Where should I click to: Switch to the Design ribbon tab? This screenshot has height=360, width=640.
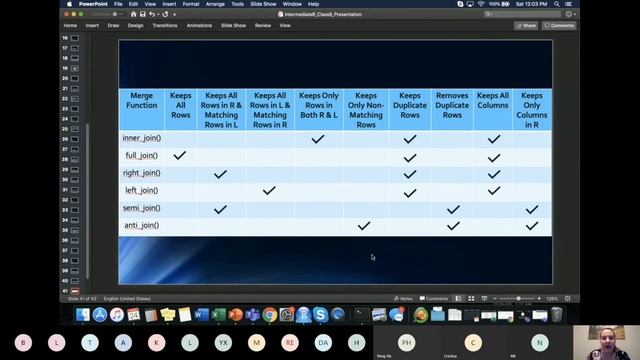point(135,25)
